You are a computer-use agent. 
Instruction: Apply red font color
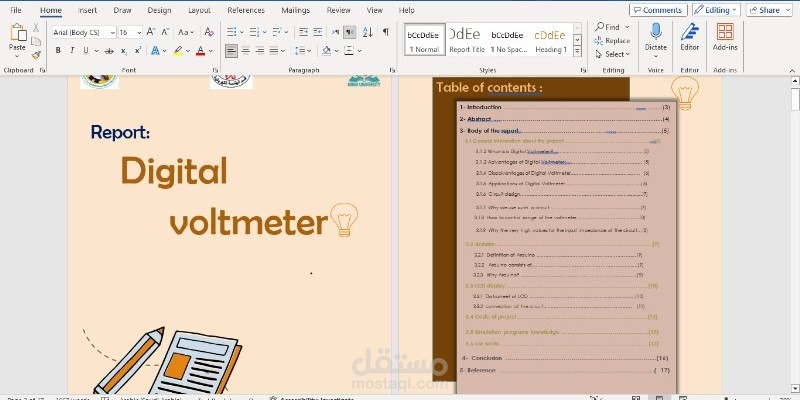pos(201,51)
